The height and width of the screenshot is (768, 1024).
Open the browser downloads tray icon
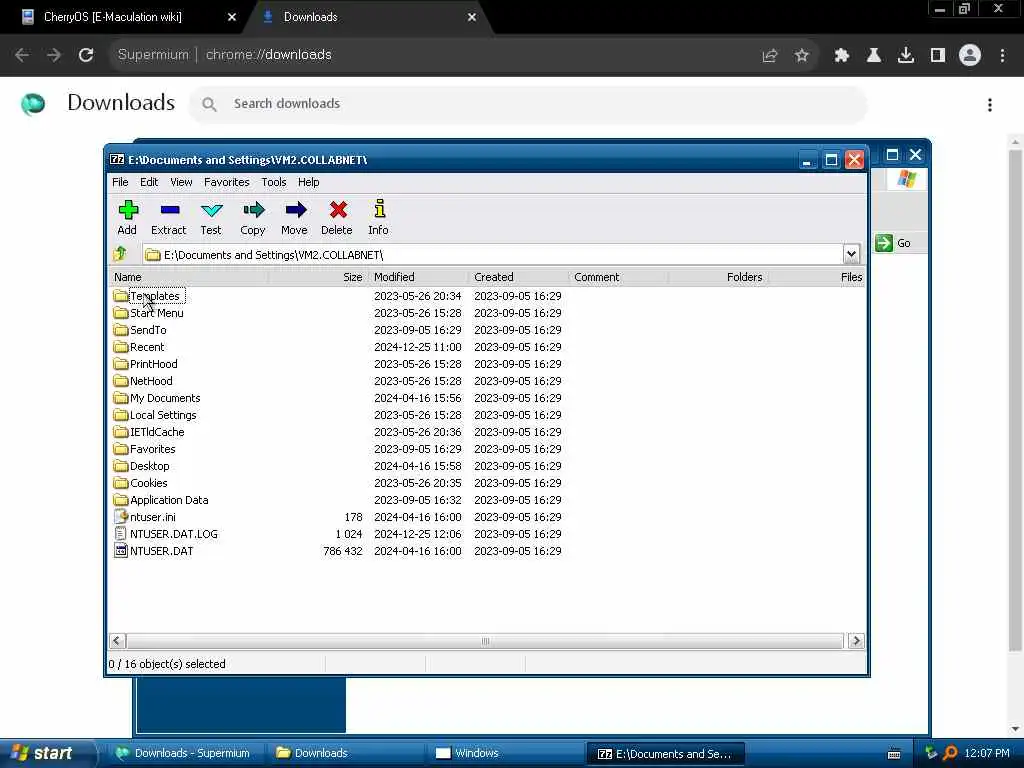[x=906, y=56]
